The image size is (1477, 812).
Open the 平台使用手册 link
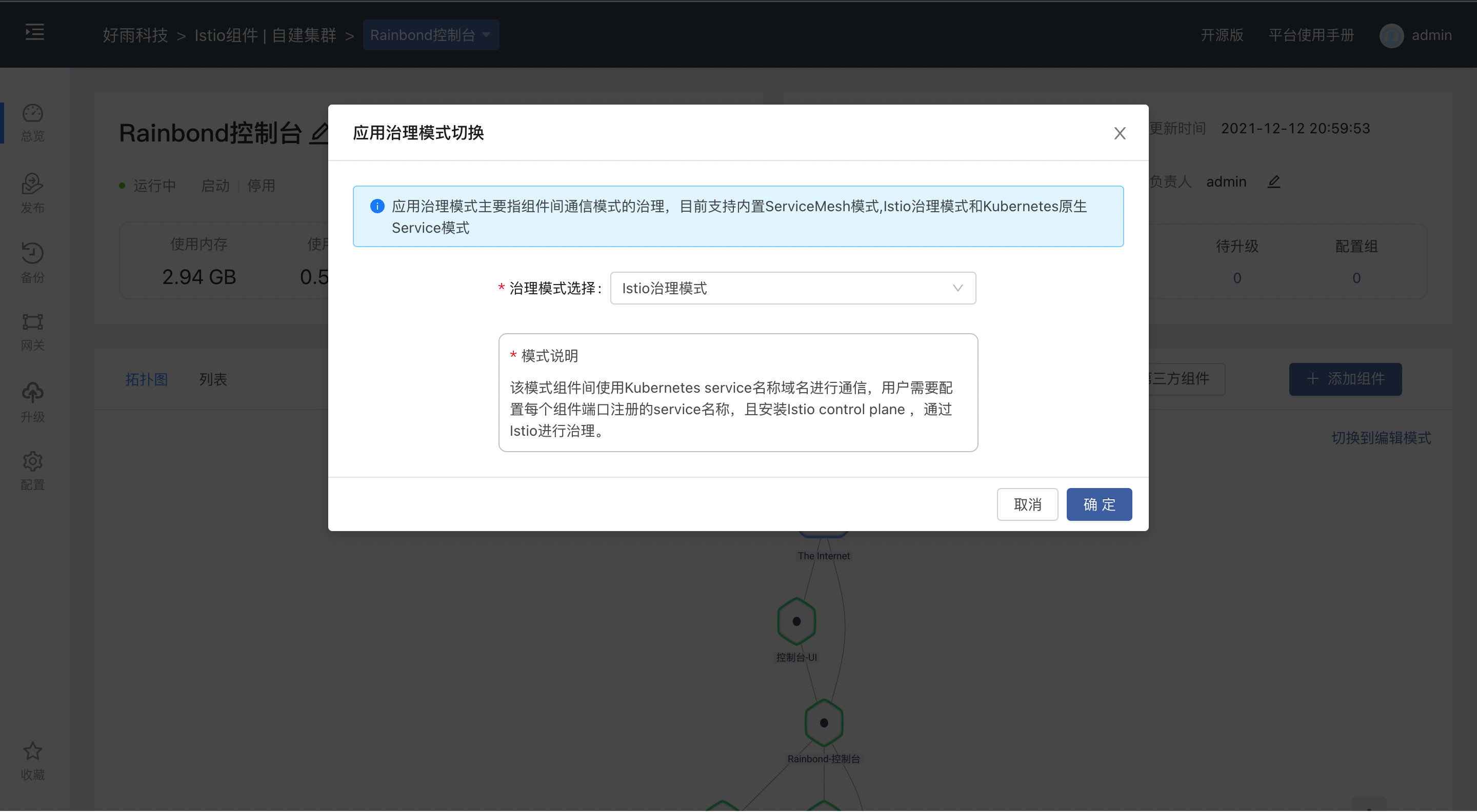1311,35
